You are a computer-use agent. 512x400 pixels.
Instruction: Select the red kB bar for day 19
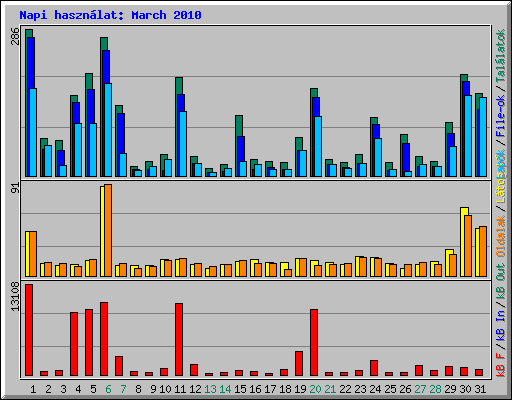[x=299, y=364]
